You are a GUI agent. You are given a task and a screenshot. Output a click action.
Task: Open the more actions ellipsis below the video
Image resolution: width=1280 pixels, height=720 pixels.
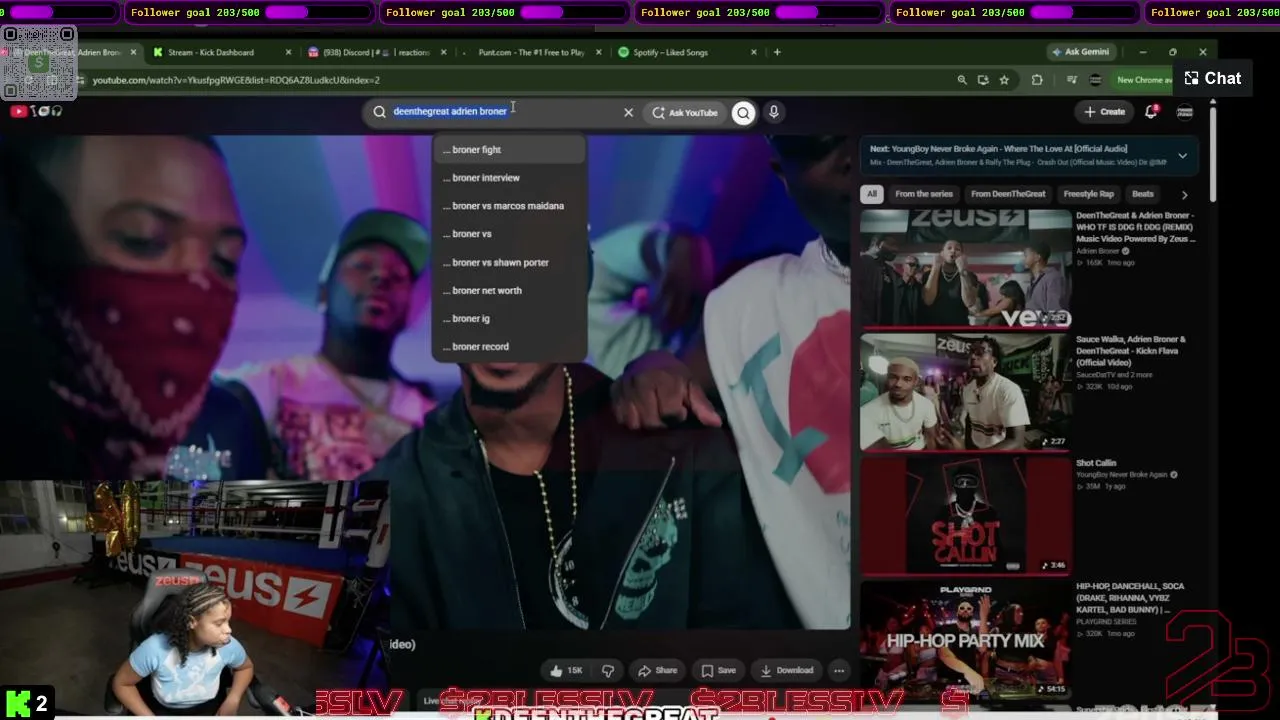839,670
